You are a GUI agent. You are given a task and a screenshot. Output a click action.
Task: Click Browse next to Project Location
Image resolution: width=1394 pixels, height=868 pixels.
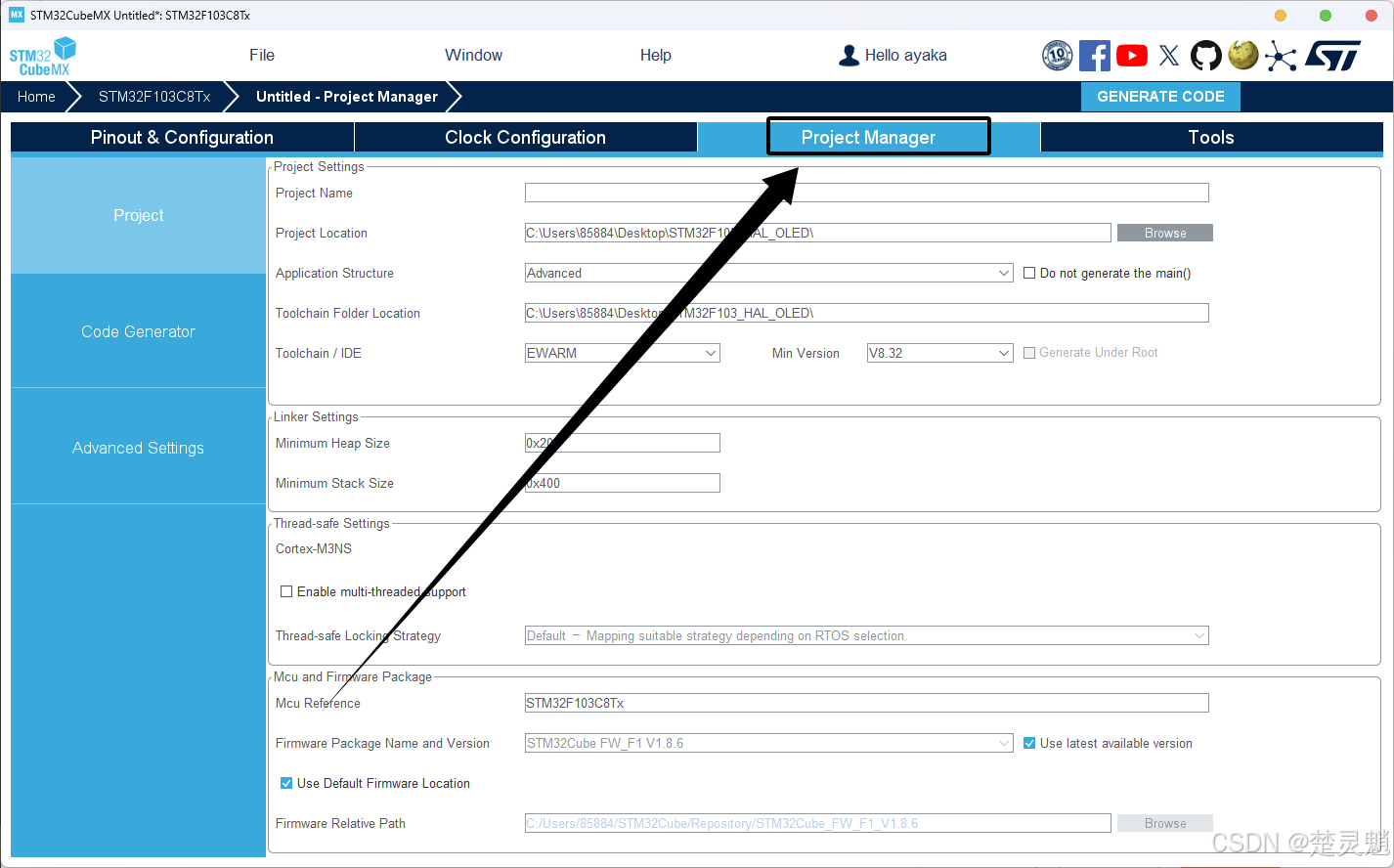tap(1165, 233)
